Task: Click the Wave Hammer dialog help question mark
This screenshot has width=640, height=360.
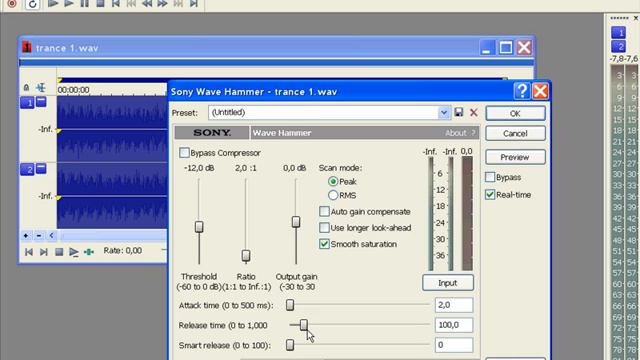Action: tap(522, 91)
